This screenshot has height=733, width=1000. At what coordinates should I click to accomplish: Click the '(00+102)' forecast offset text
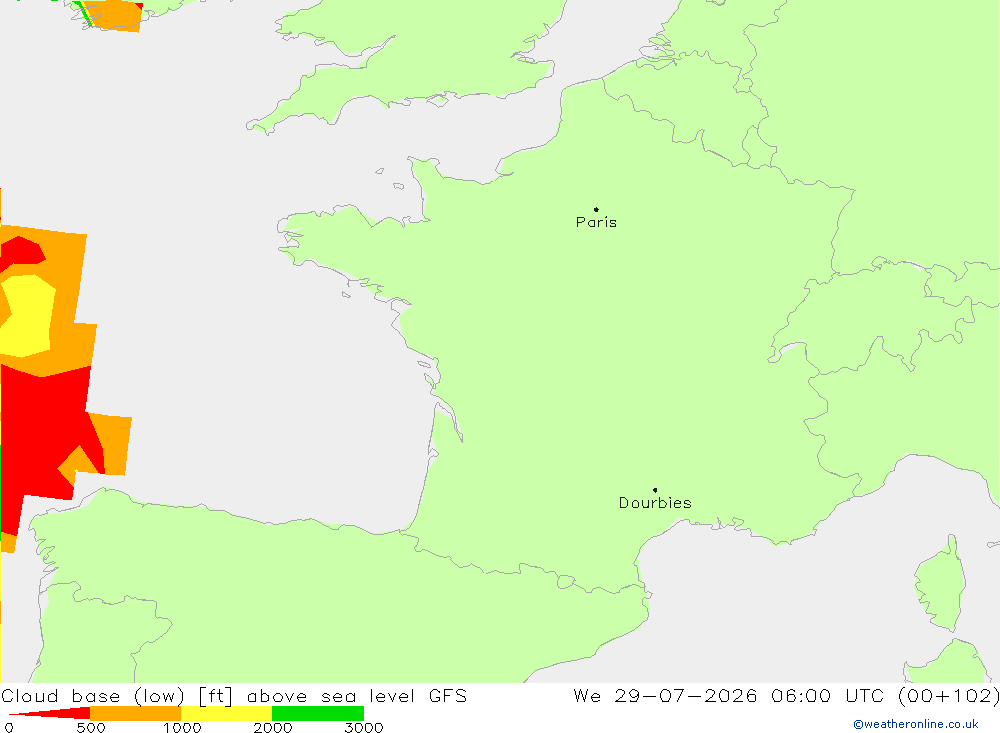click(x=948, y=695)
